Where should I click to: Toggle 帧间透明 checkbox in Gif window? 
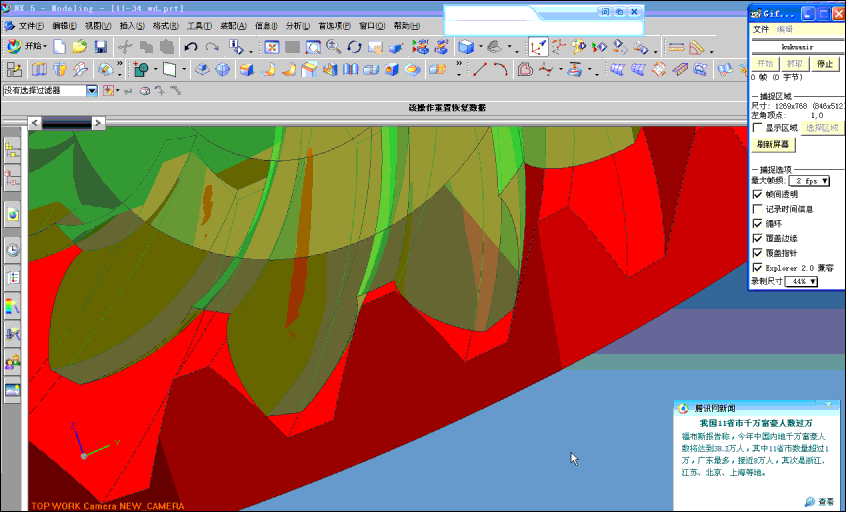758,194
